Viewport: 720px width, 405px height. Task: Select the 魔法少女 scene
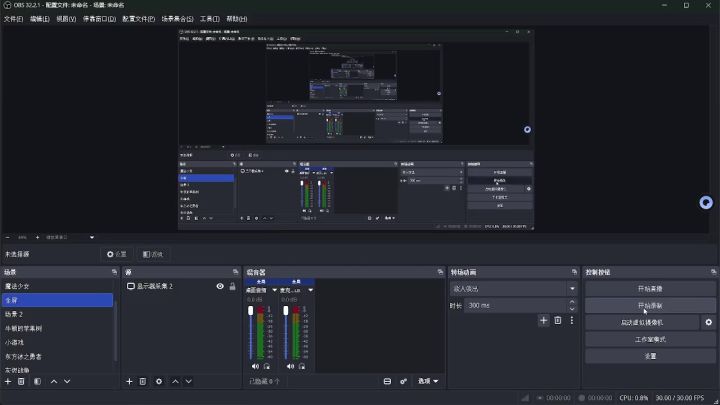coord(57,286)
